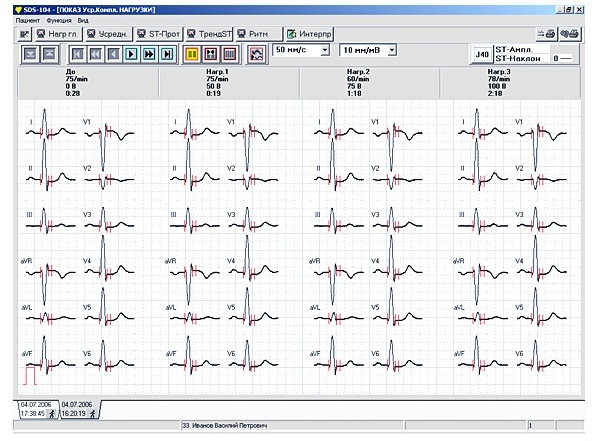This screenshot has width=600, height=441.
Task: Toggle the J40 button
Action: click(482, 54)
